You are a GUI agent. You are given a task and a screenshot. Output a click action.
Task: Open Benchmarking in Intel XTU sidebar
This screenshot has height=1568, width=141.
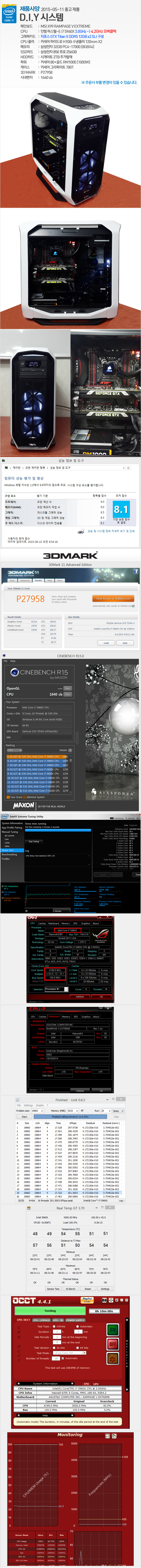[9, 854]
